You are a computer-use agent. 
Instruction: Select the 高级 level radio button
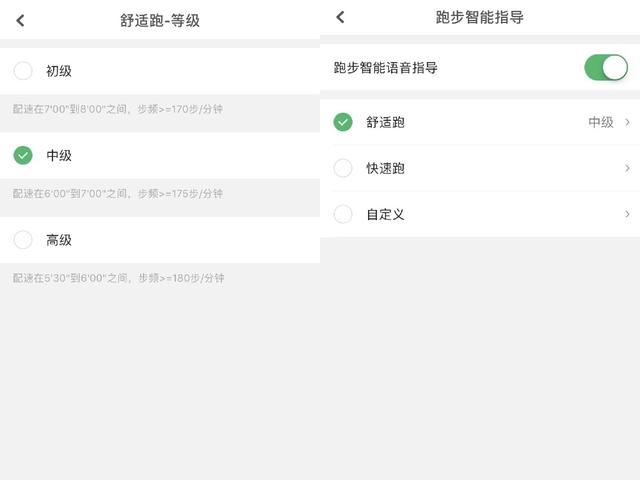pyautogui.click(x=23, y=240)
